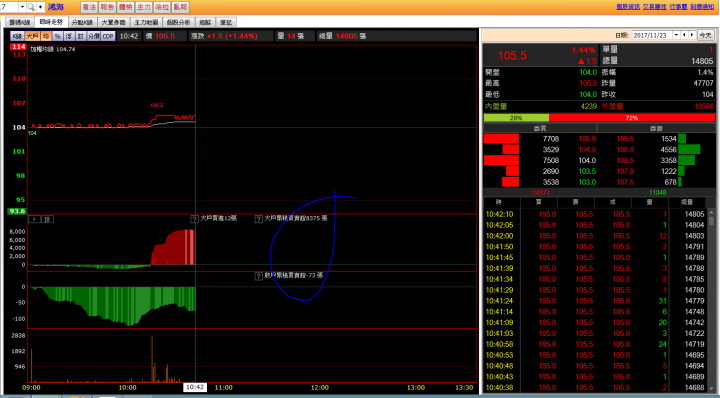Click the ask row 678 at 107.5
The height and width of the screenshot is (398, 720).
[656, 182]
